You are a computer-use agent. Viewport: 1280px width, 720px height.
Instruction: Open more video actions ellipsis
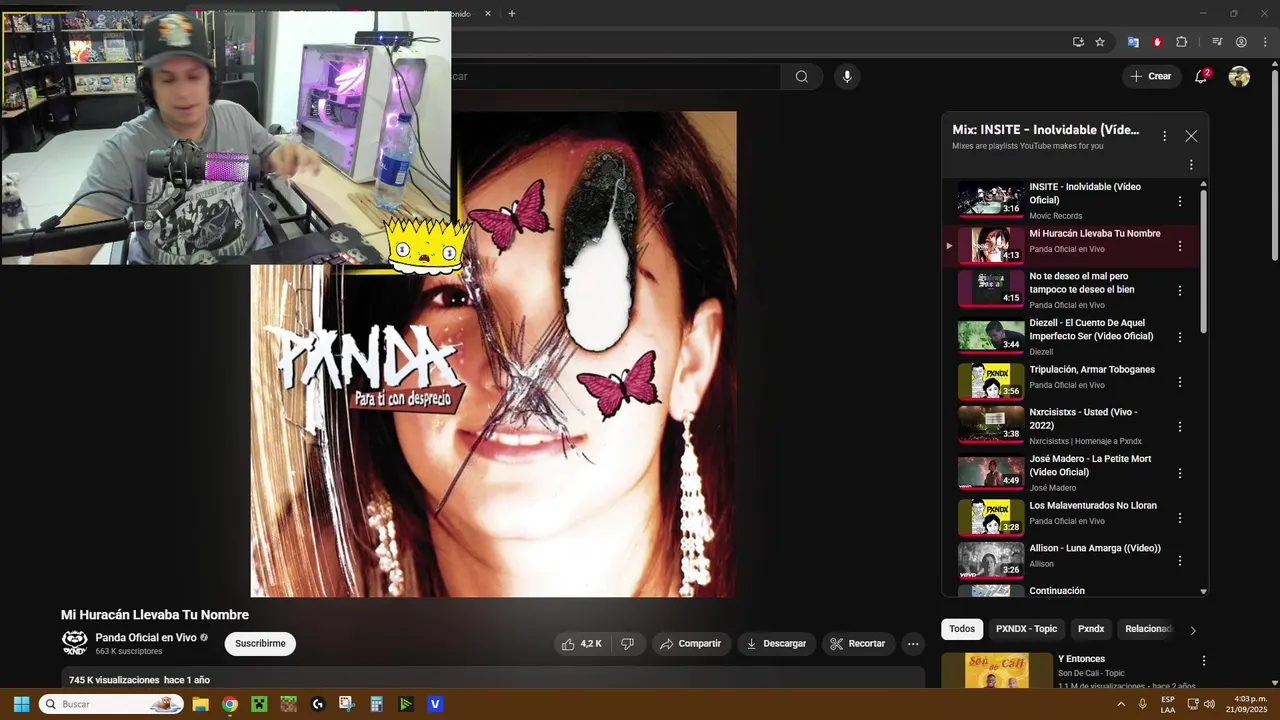pyautogui.click(x=913, y=644)
